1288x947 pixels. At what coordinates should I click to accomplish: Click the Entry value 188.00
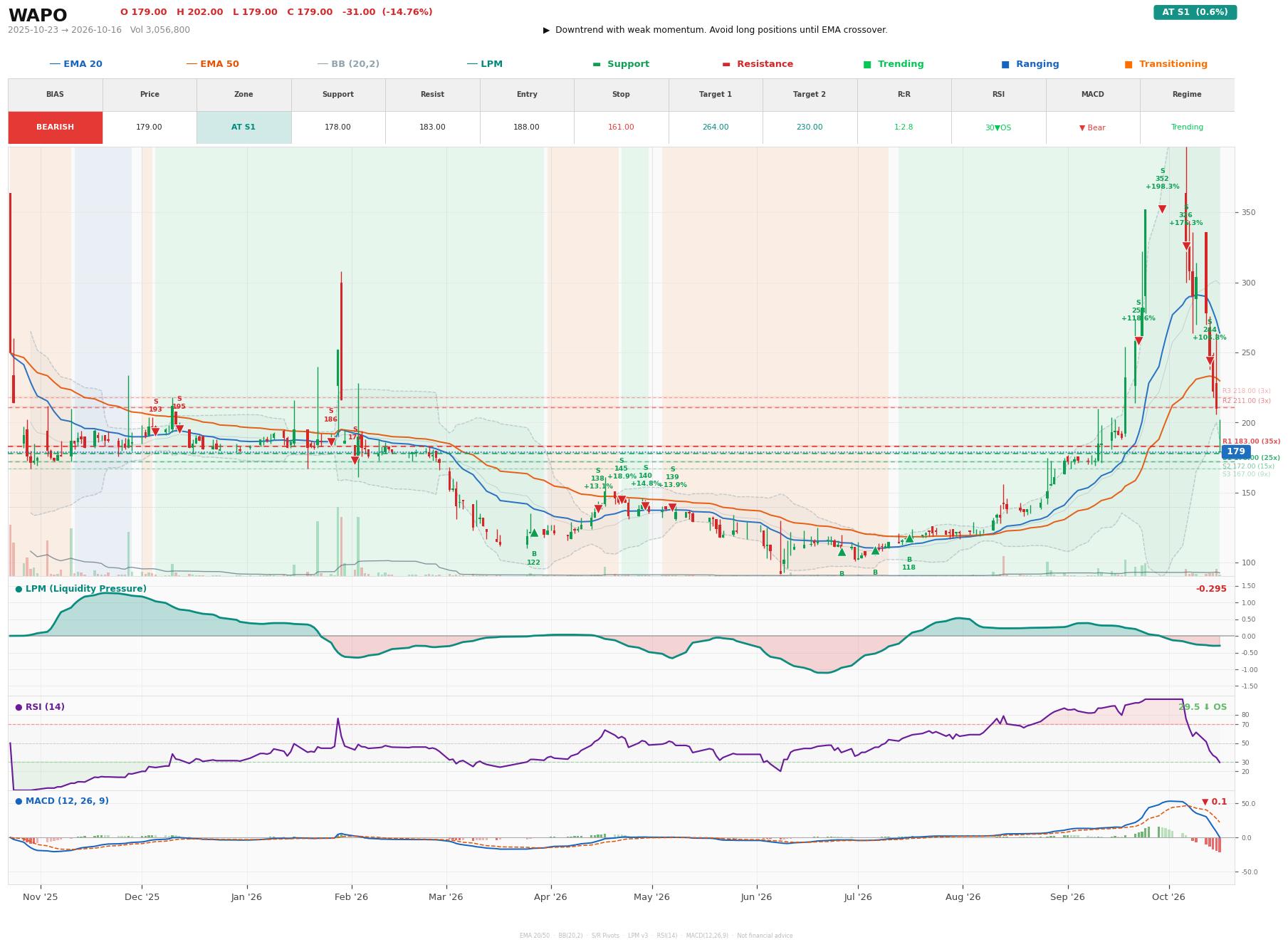[x=526, y=127]
